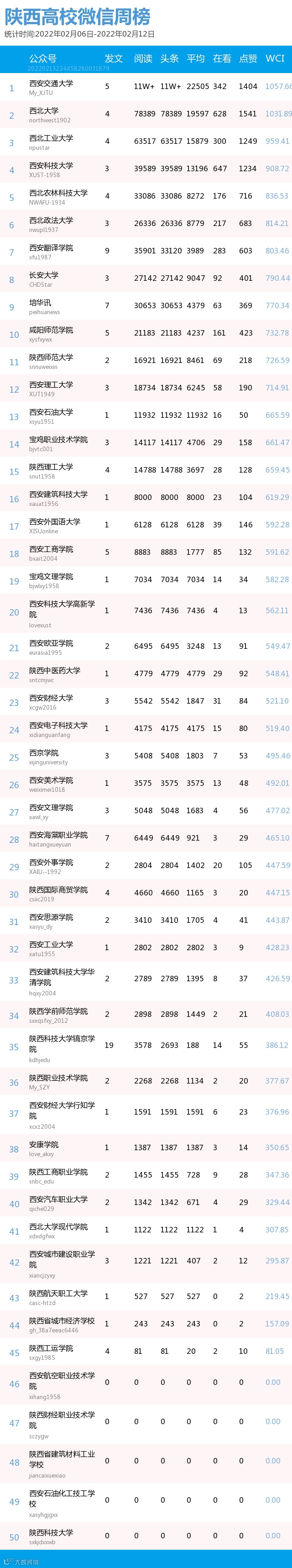
Task: Click WCI value 790.44
Action: pyautogui.click(x=277, y=278)
